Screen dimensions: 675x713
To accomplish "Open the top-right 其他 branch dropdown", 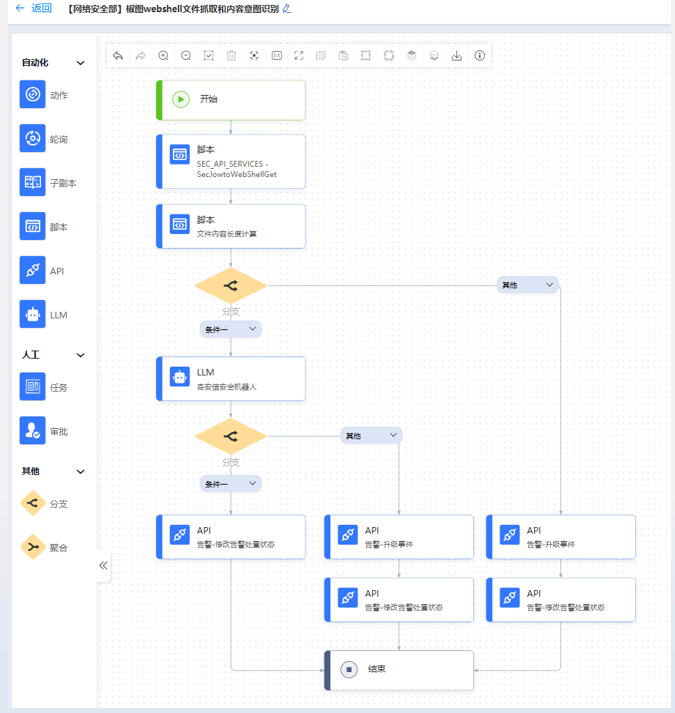I will pos(528,285).
